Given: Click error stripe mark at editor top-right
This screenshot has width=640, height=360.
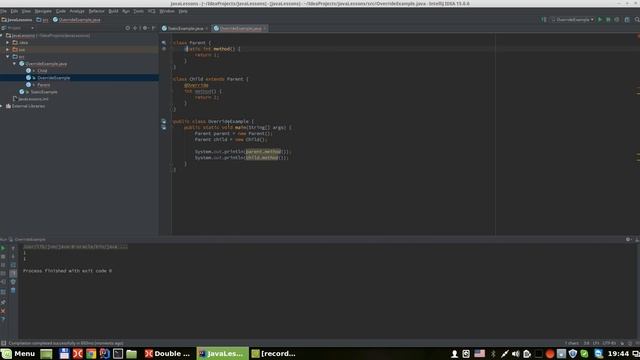Looking at the screenshot, I should tap(638, 37).
